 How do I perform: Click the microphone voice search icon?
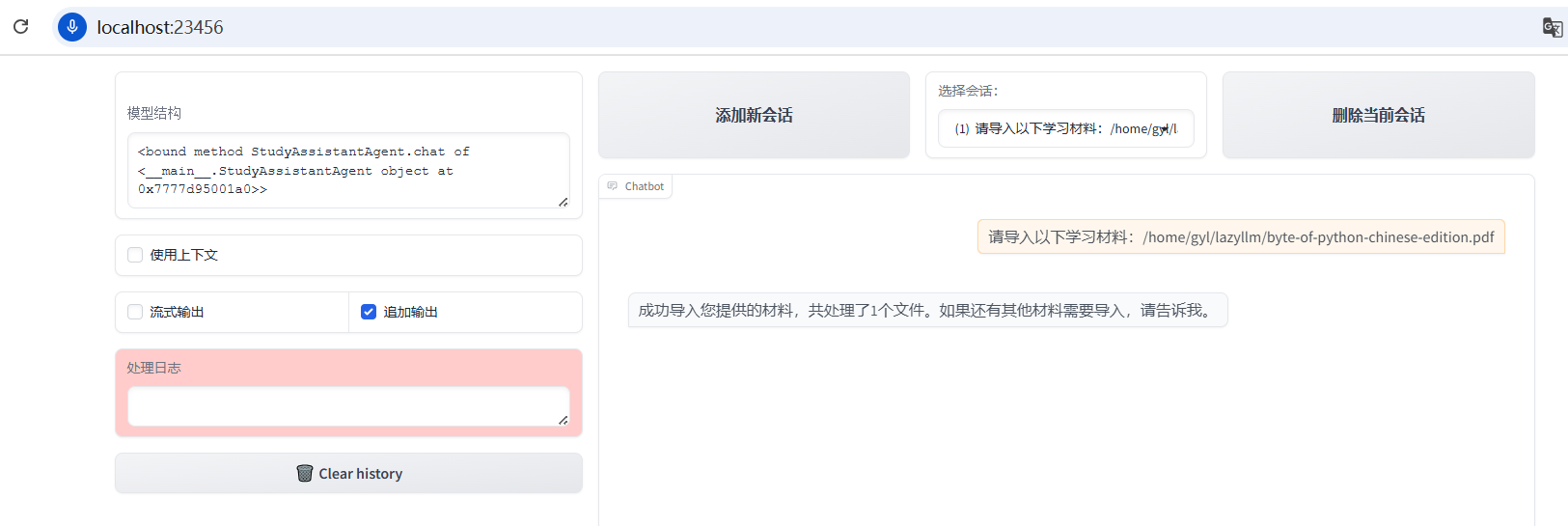tap(72, 27)
